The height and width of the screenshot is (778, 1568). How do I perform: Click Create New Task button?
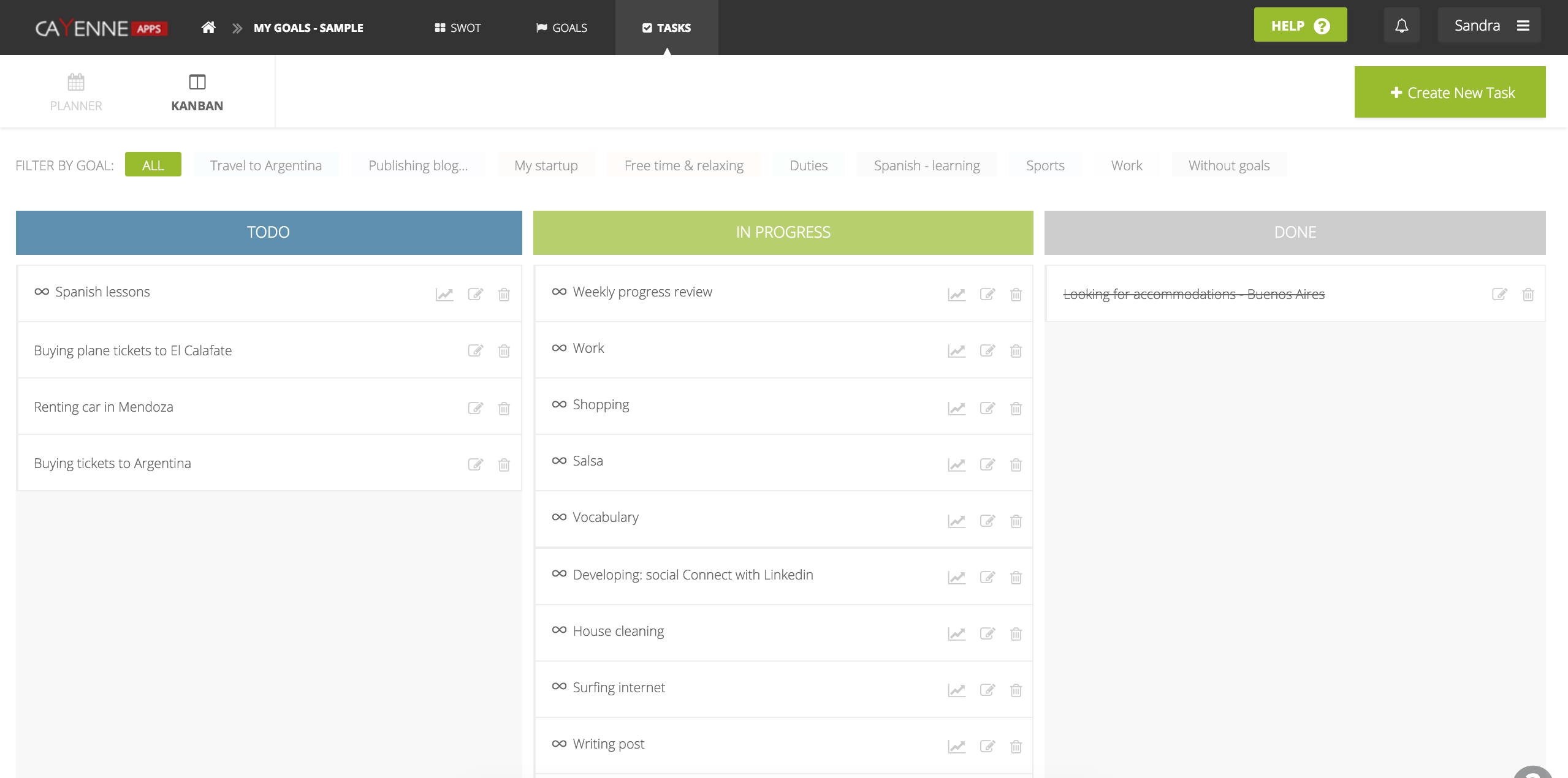click(1450, 92)
